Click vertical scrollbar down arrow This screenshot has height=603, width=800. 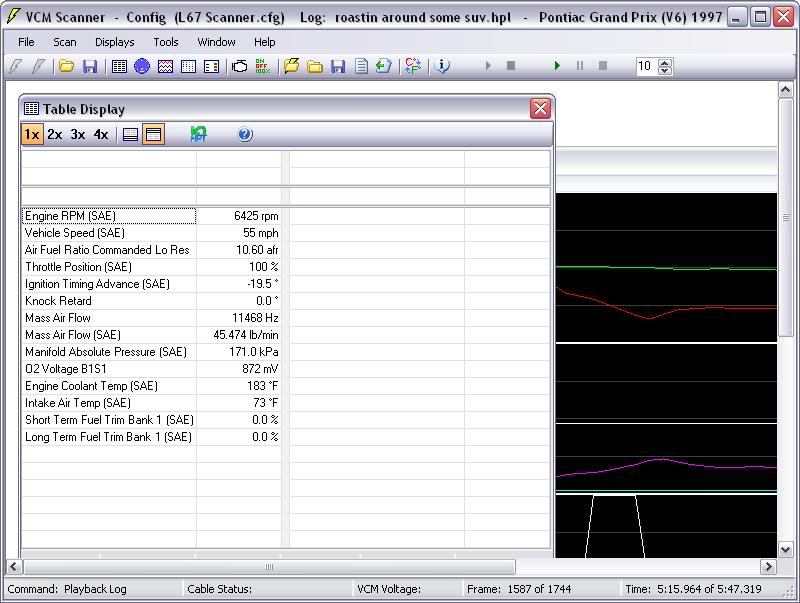[x=785, y=549]
